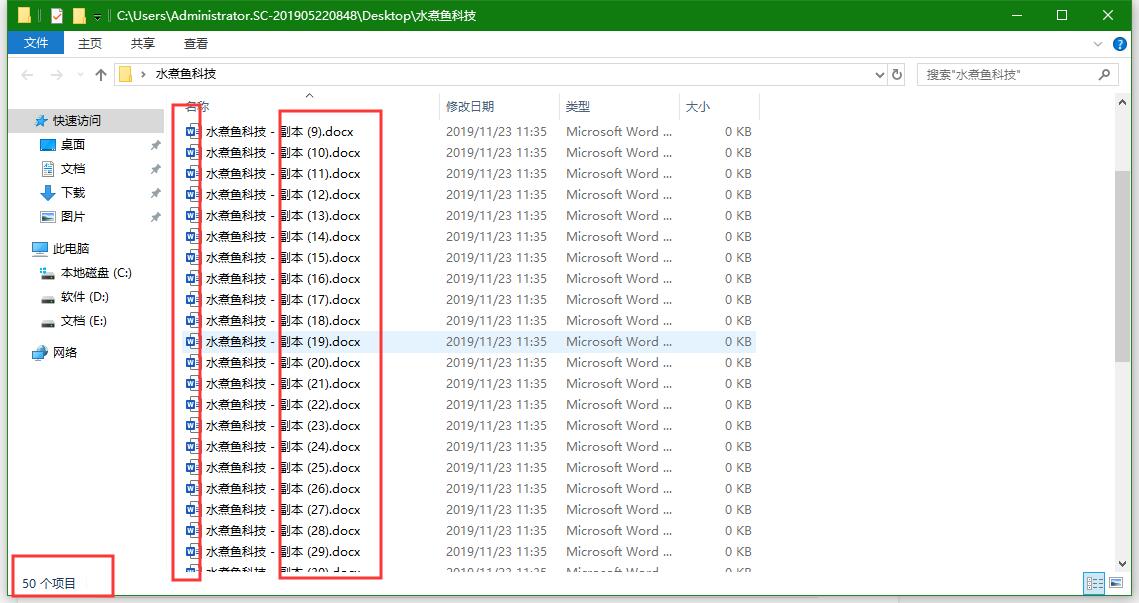1139x603 pixels.
Task: Select 本地磁盘 (C:) in the navigation pane
Action: pos(96,273)
